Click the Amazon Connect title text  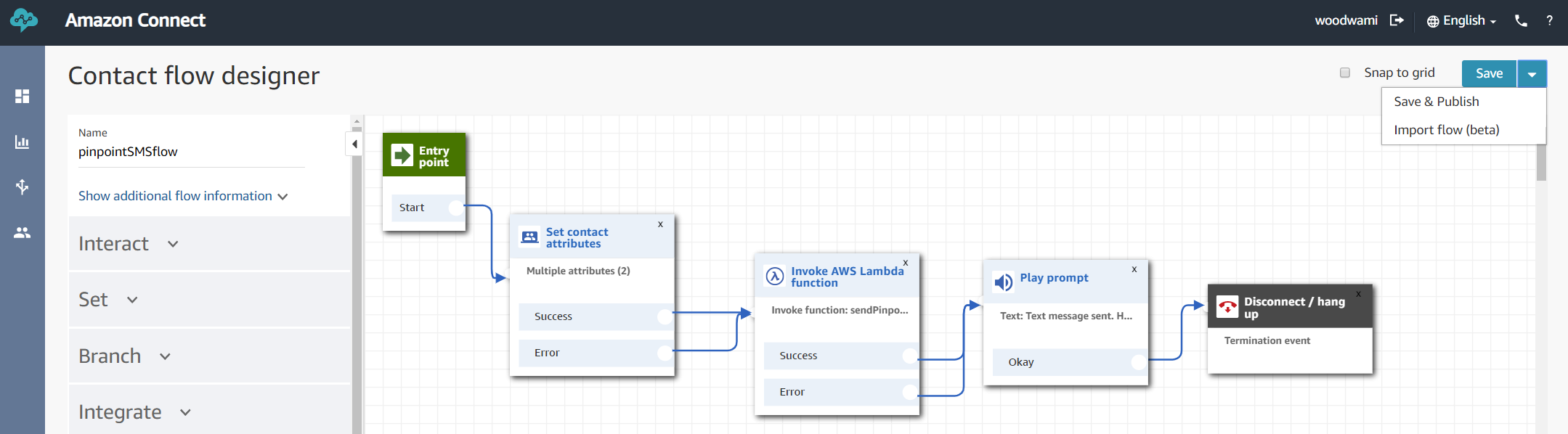tap(135, 20)
